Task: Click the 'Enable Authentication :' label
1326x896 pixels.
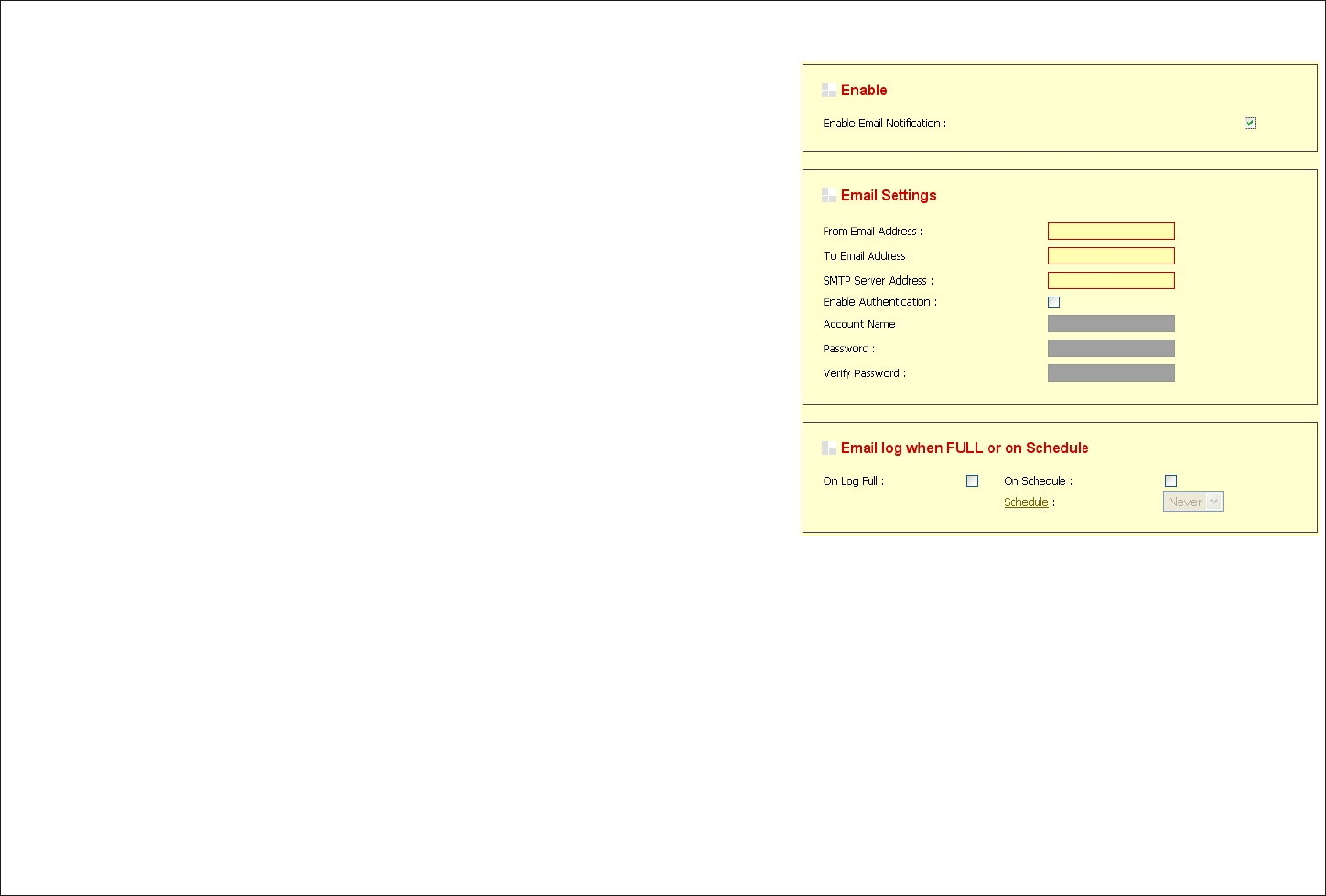Action: 879,302
